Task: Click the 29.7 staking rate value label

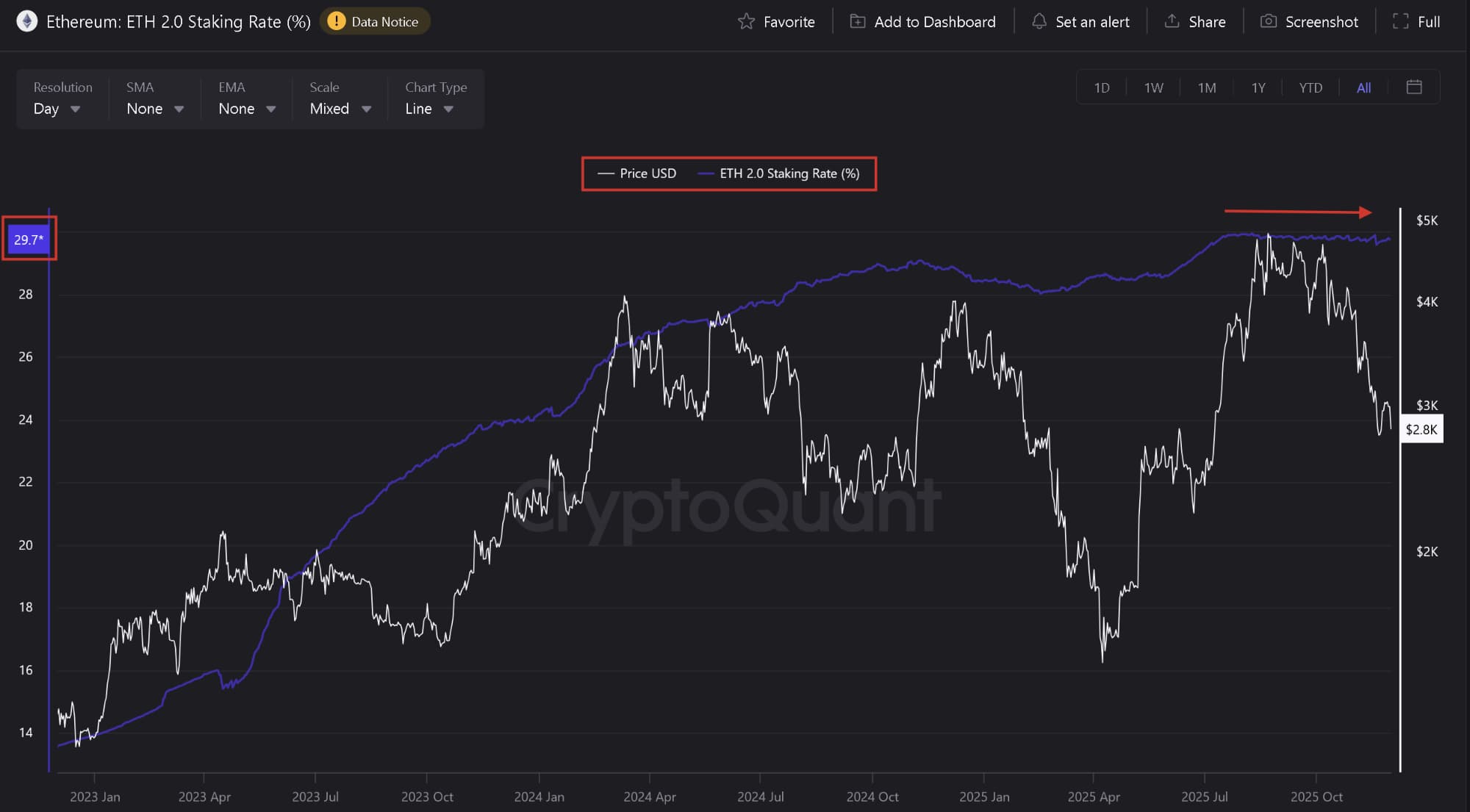Action: [x=29, y=240]
